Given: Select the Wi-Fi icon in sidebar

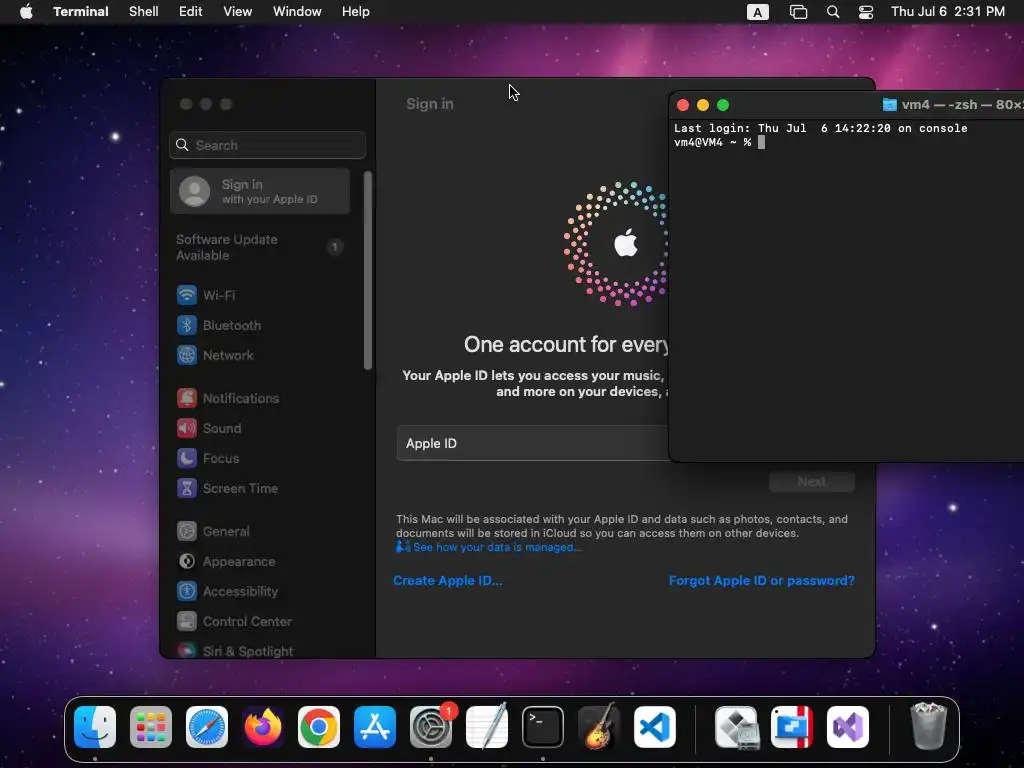Looking at the screenshot, I should click(187, 295).
